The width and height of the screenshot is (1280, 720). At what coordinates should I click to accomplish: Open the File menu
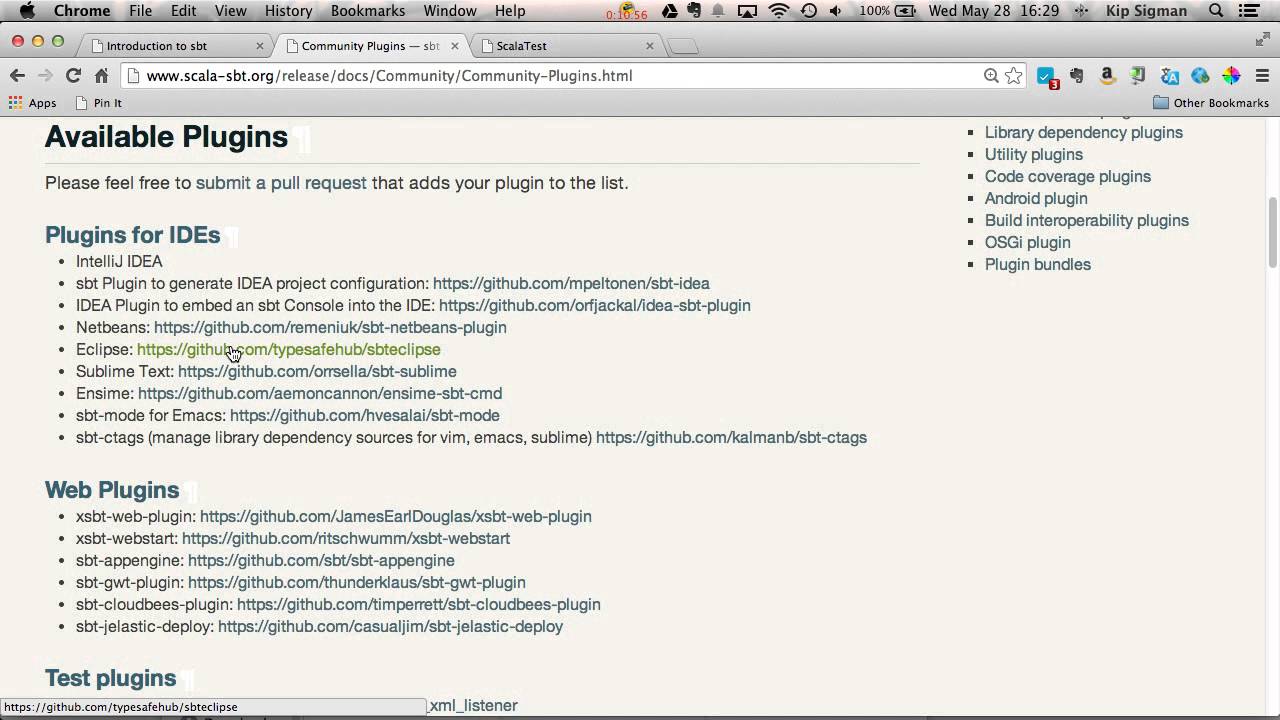(141, 11)
